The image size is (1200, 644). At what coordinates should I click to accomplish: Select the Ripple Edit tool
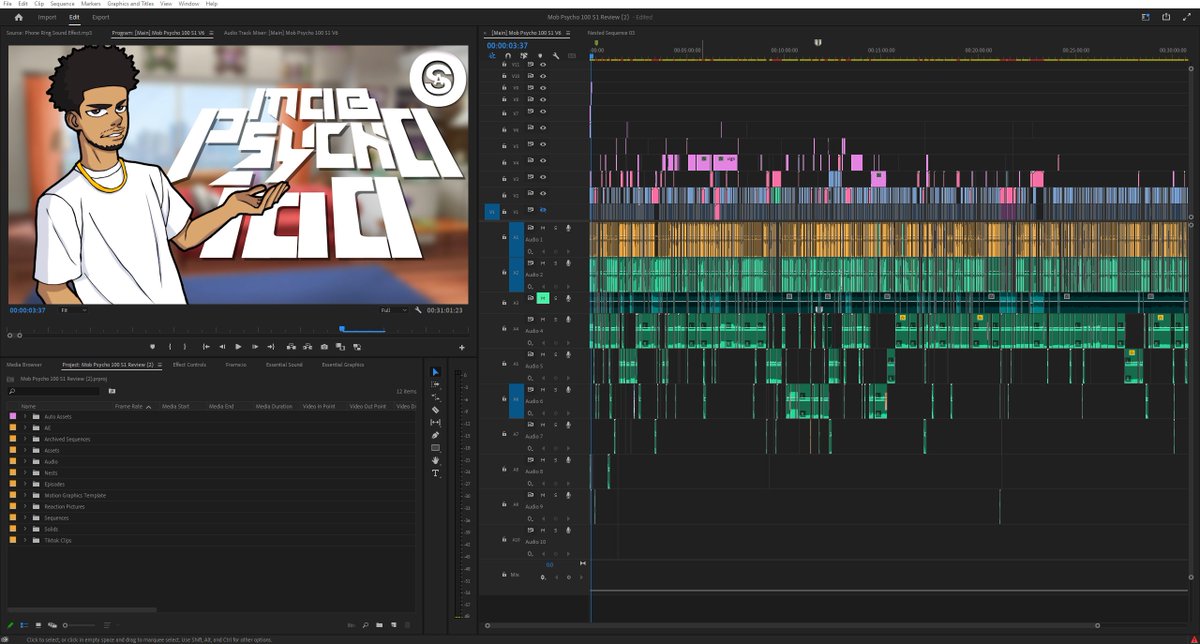(x=435, y=397)
